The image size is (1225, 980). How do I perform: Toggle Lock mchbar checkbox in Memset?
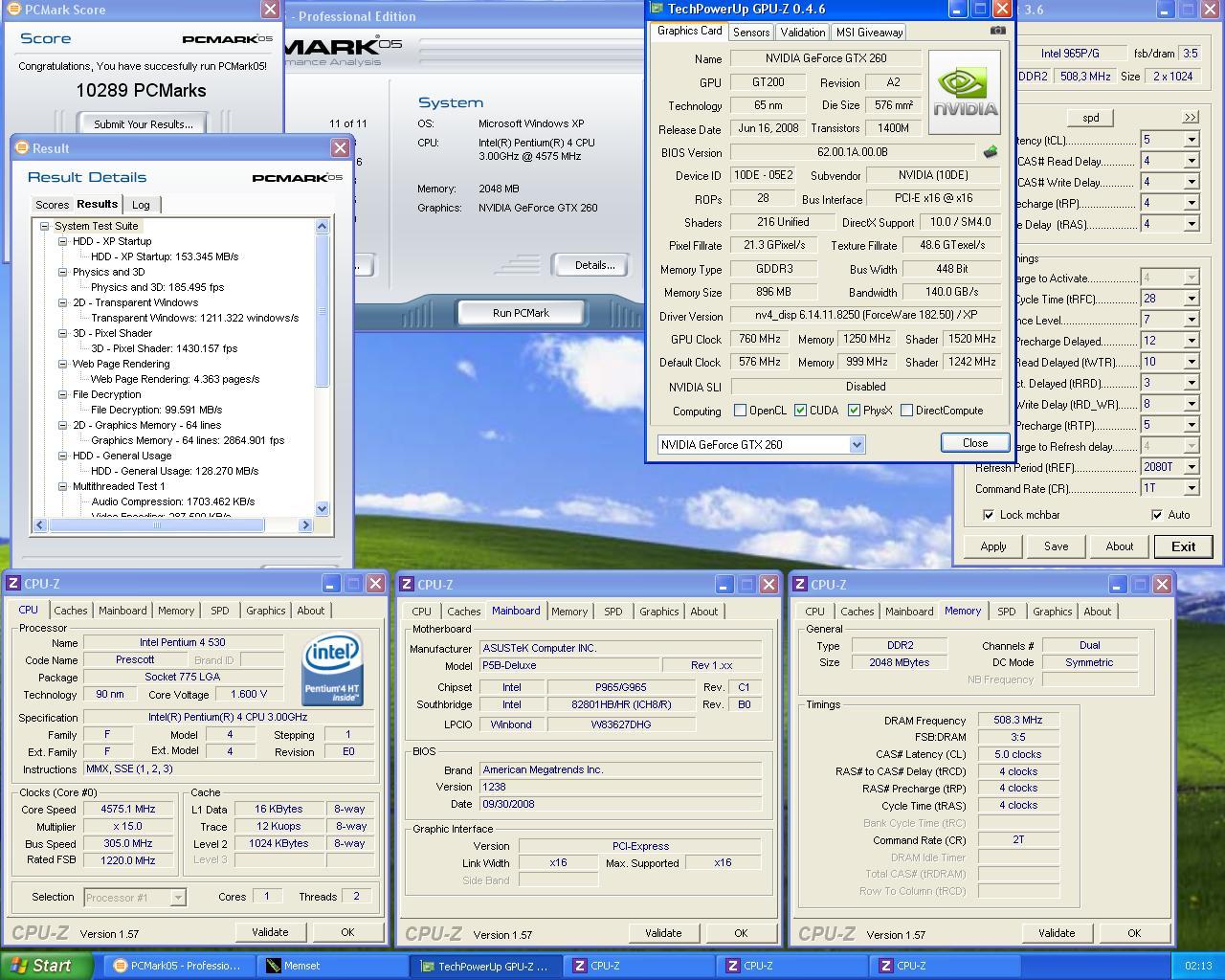click(989, 515)
